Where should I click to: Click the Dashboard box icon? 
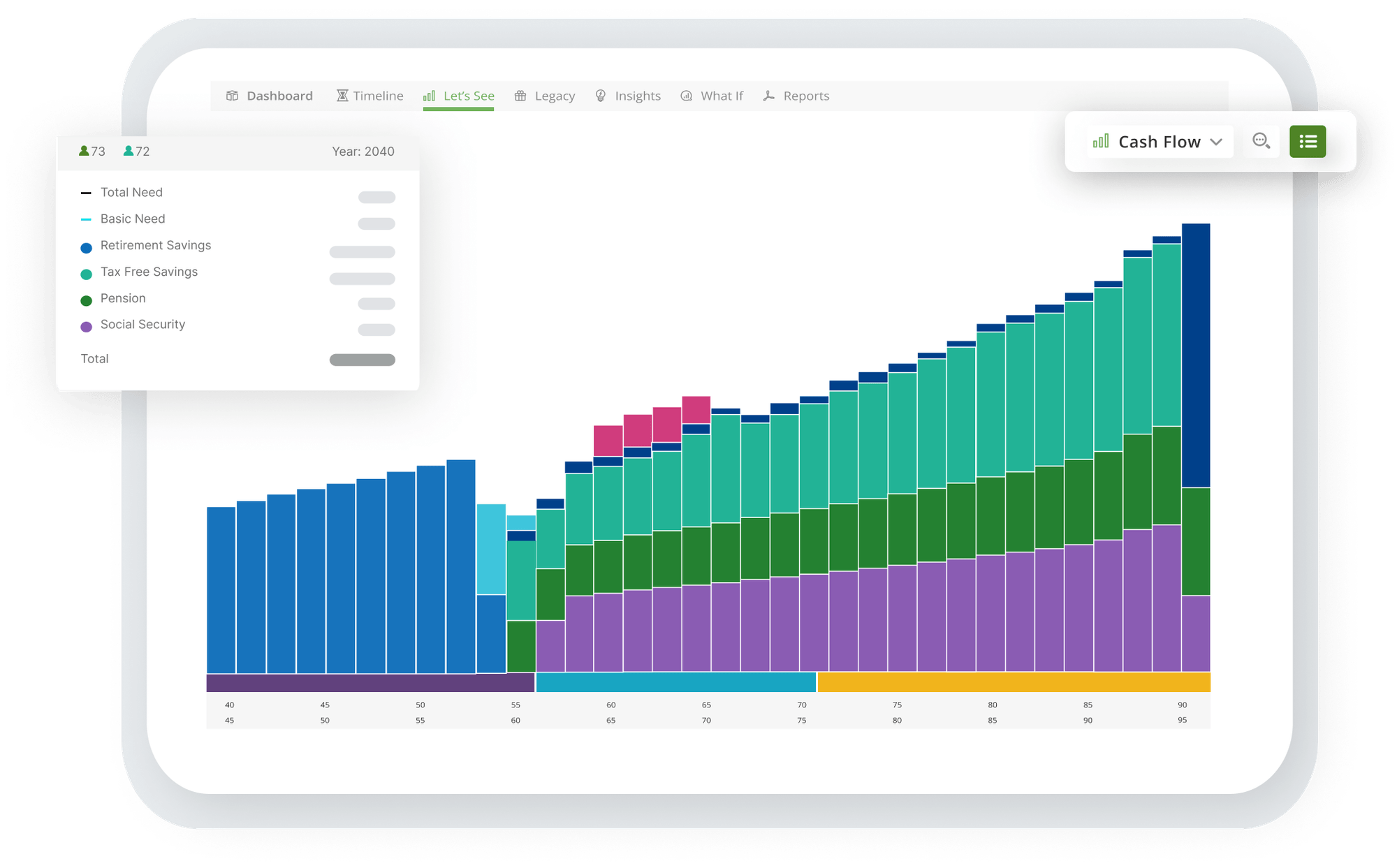click(232, 96)
